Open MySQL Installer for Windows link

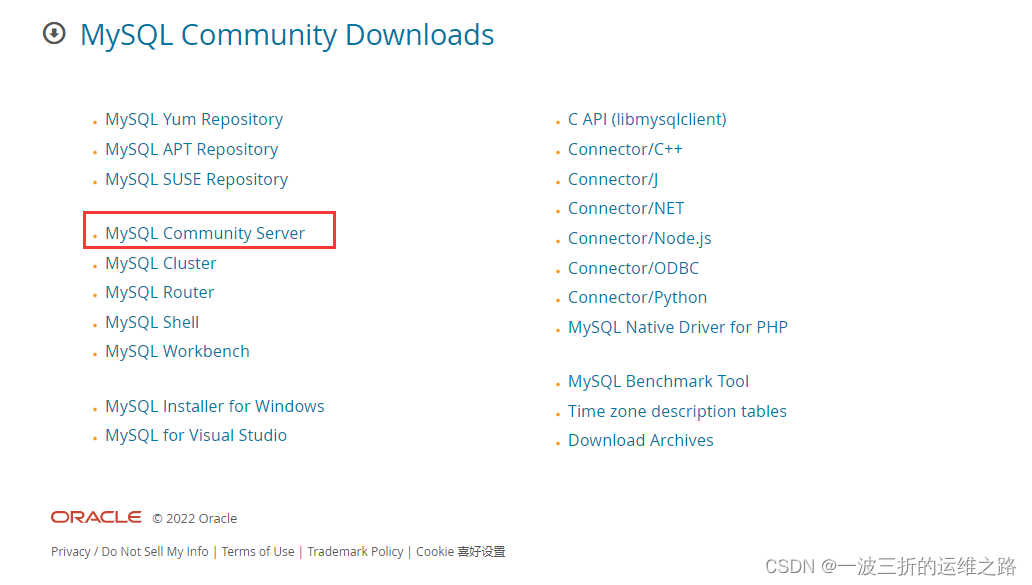point(215,406)
